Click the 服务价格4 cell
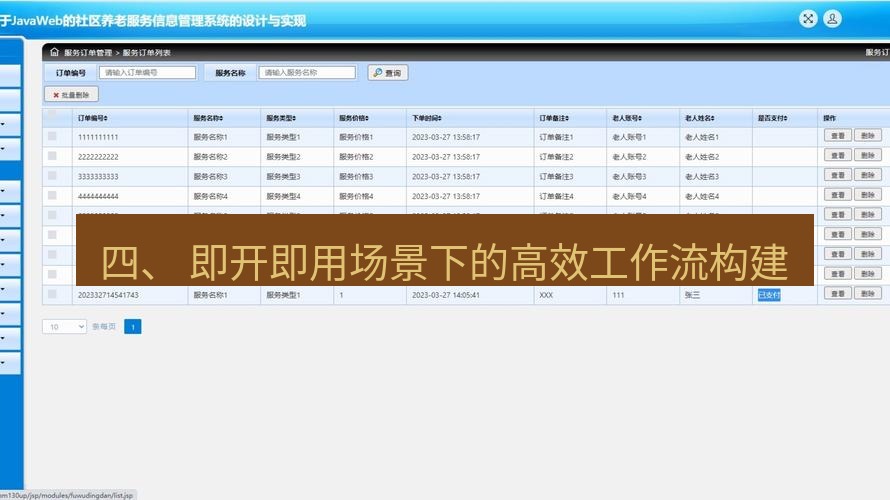Screen dimensions: 890x500 [x=356, y=196]
